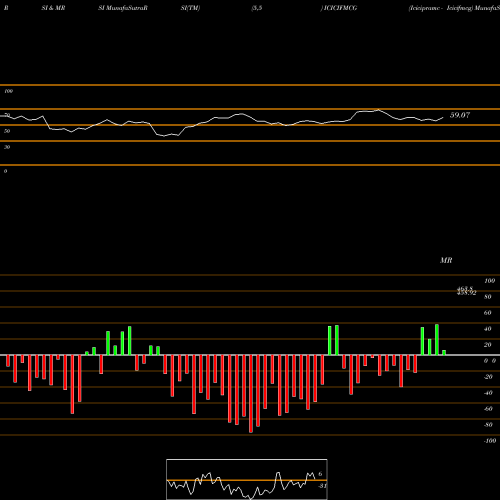
Task: Click the 100 label on RSI left axis
Action: pos(8,91)
